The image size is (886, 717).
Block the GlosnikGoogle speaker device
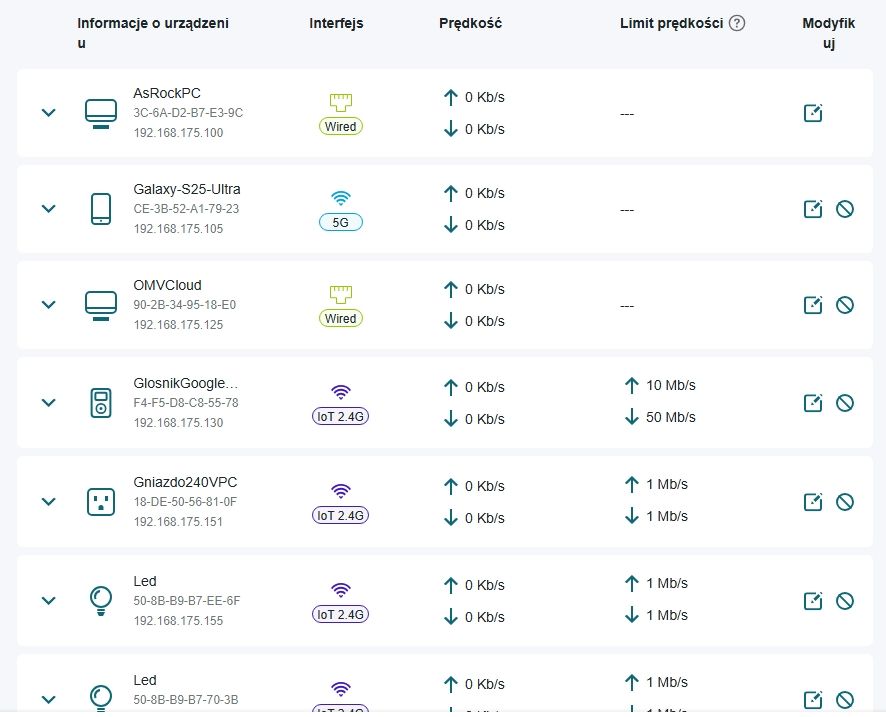point(844,403)
